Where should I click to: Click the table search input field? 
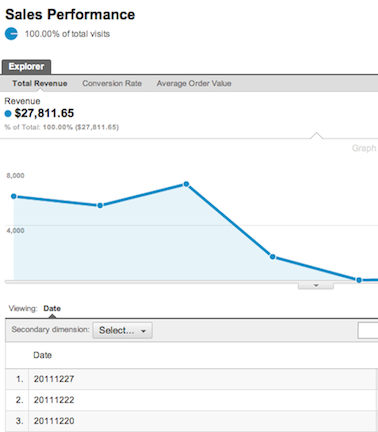(x=368, y=330)
